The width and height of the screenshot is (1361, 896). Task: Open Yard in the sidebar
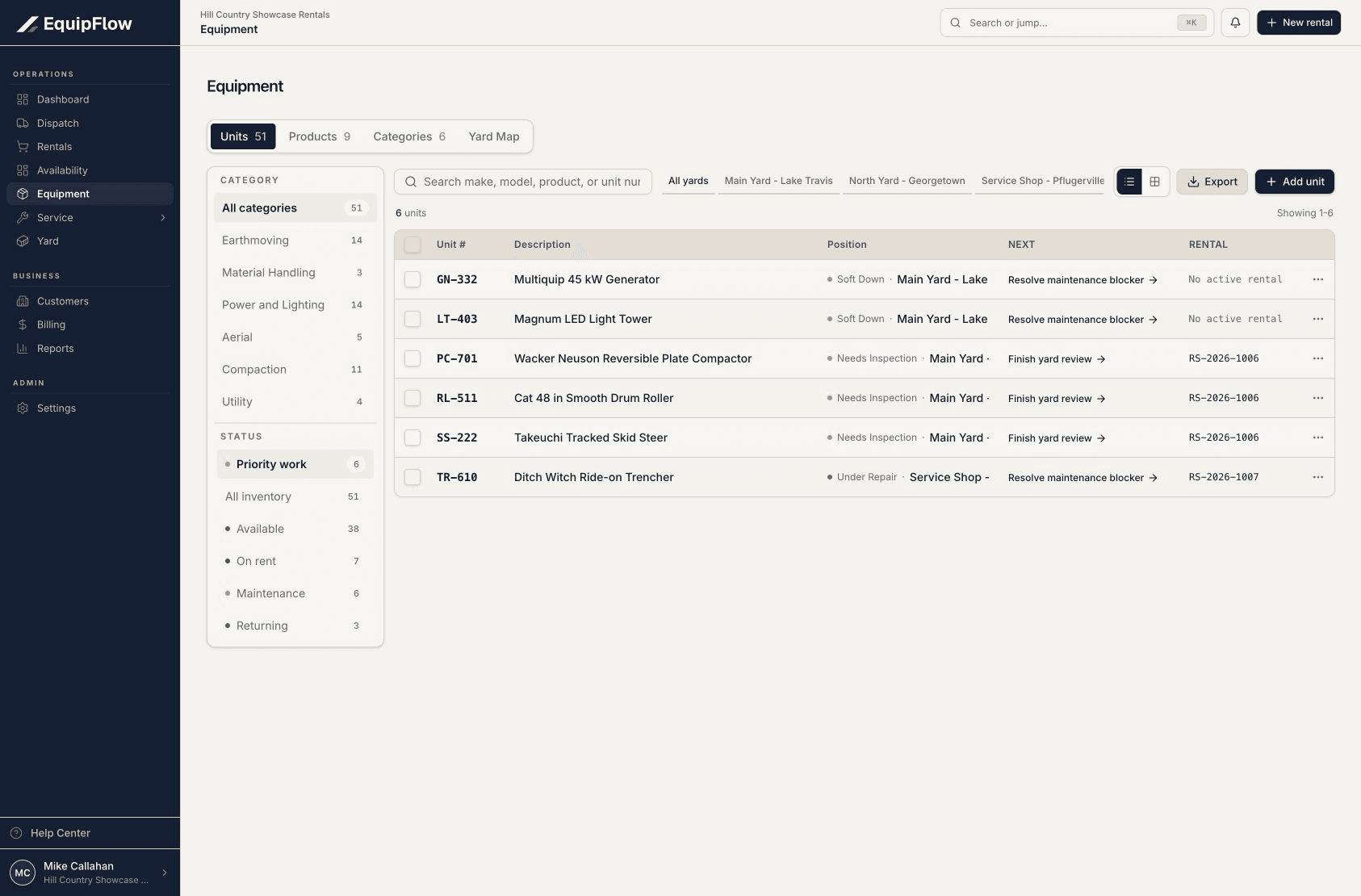pos(90,241)
